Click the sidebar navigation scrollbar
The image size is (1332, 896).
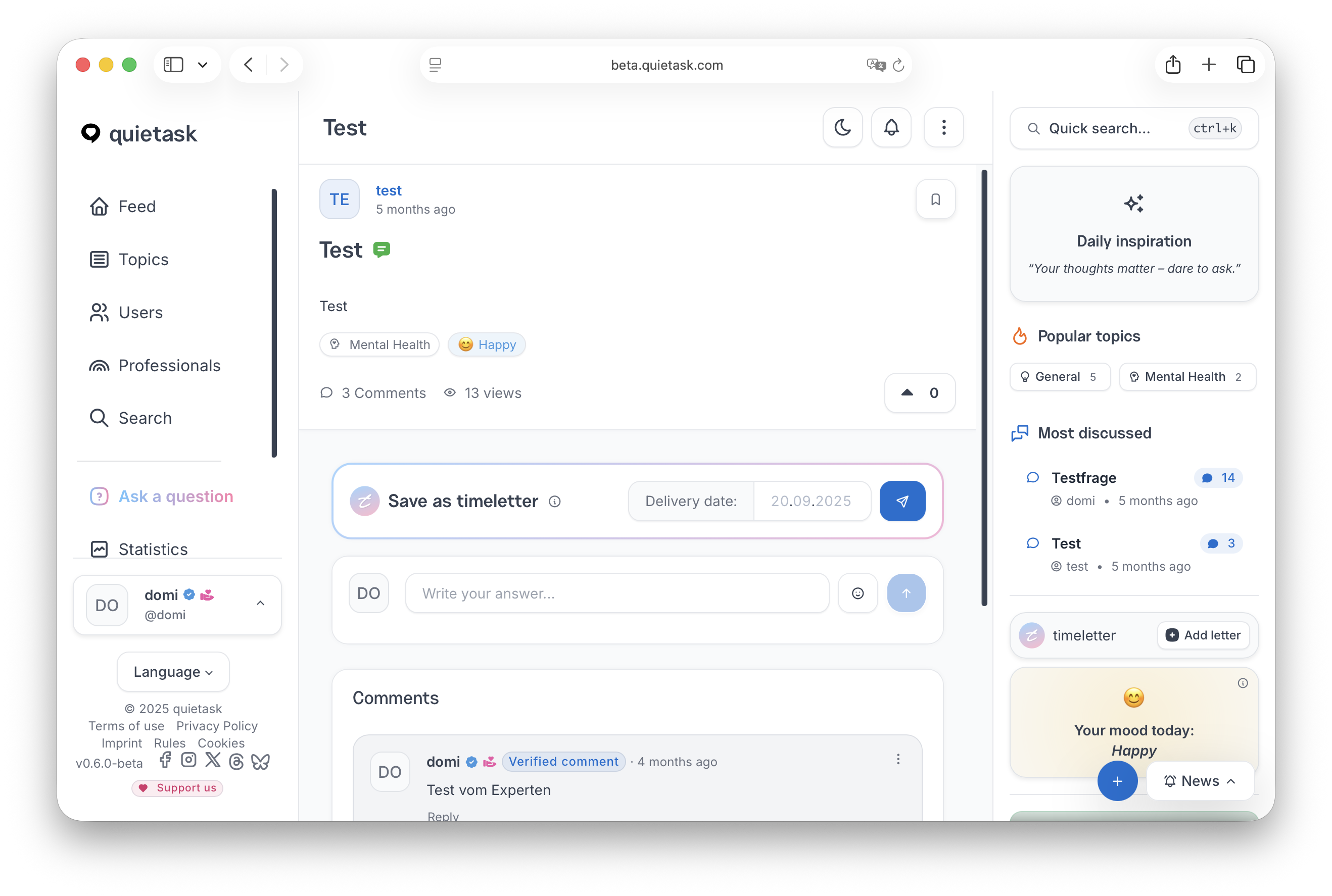[274, 323]
